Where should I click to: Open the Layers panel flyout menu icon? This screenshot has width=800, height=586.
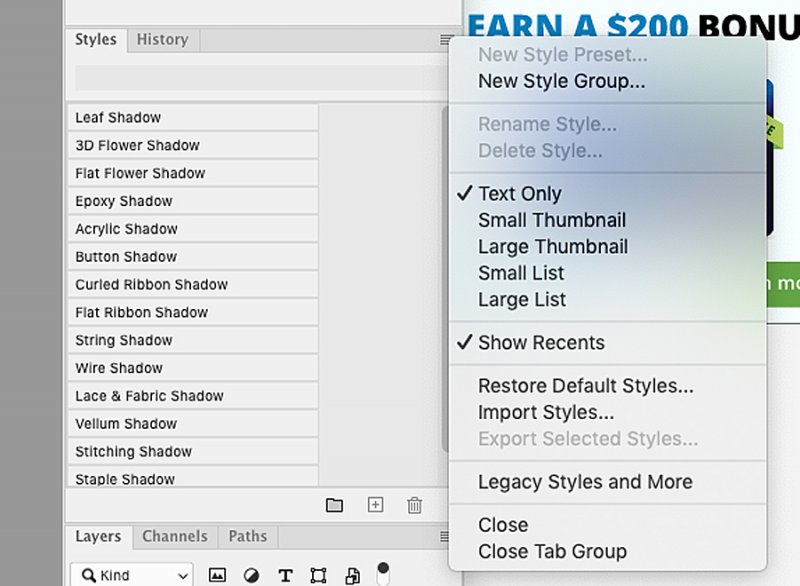[444, 537]
